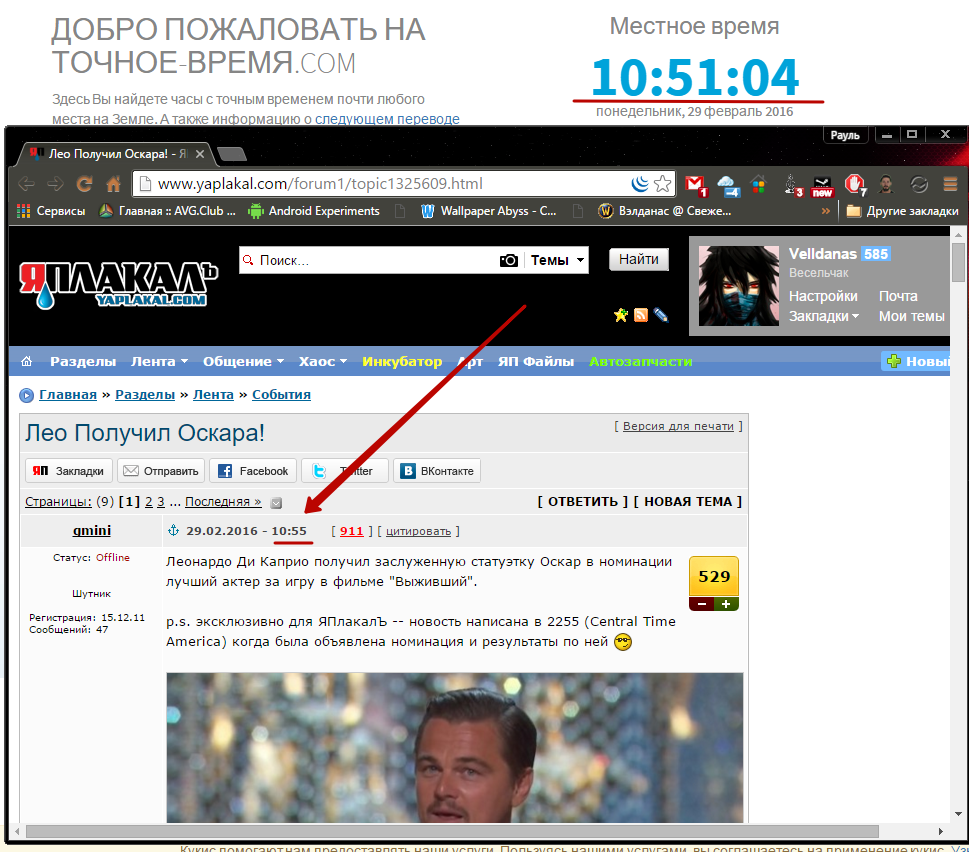969x852 pixels.
Task: Open Мои темы link
Action: [912, 316]
